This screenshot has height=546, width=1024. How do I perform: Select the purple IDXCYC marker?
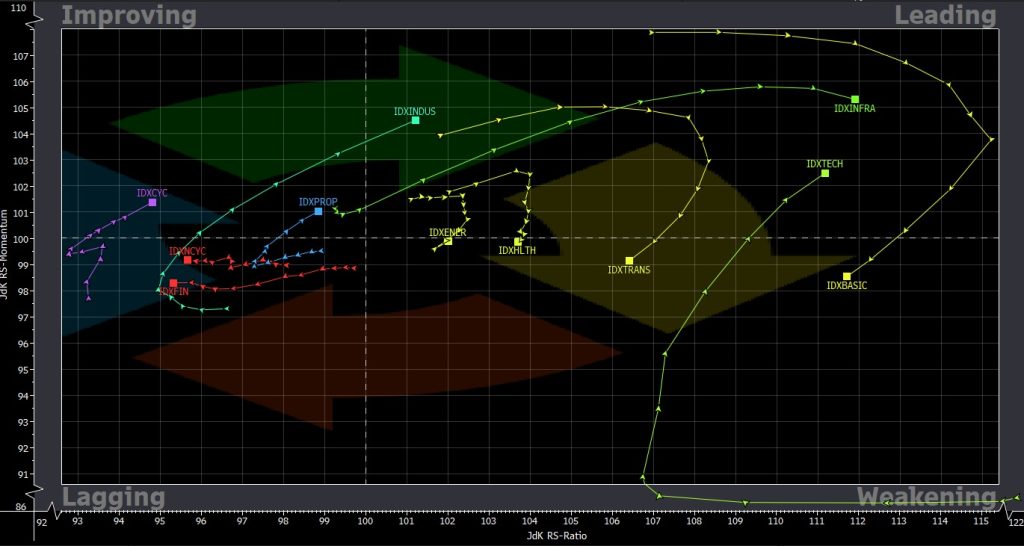152,202
